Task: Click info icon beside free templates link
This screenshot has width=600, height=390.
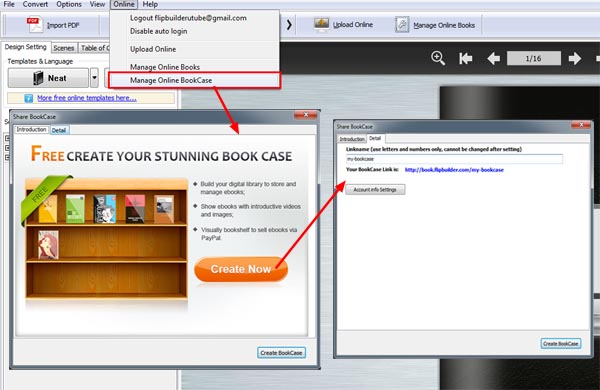Action: (29, 98)
